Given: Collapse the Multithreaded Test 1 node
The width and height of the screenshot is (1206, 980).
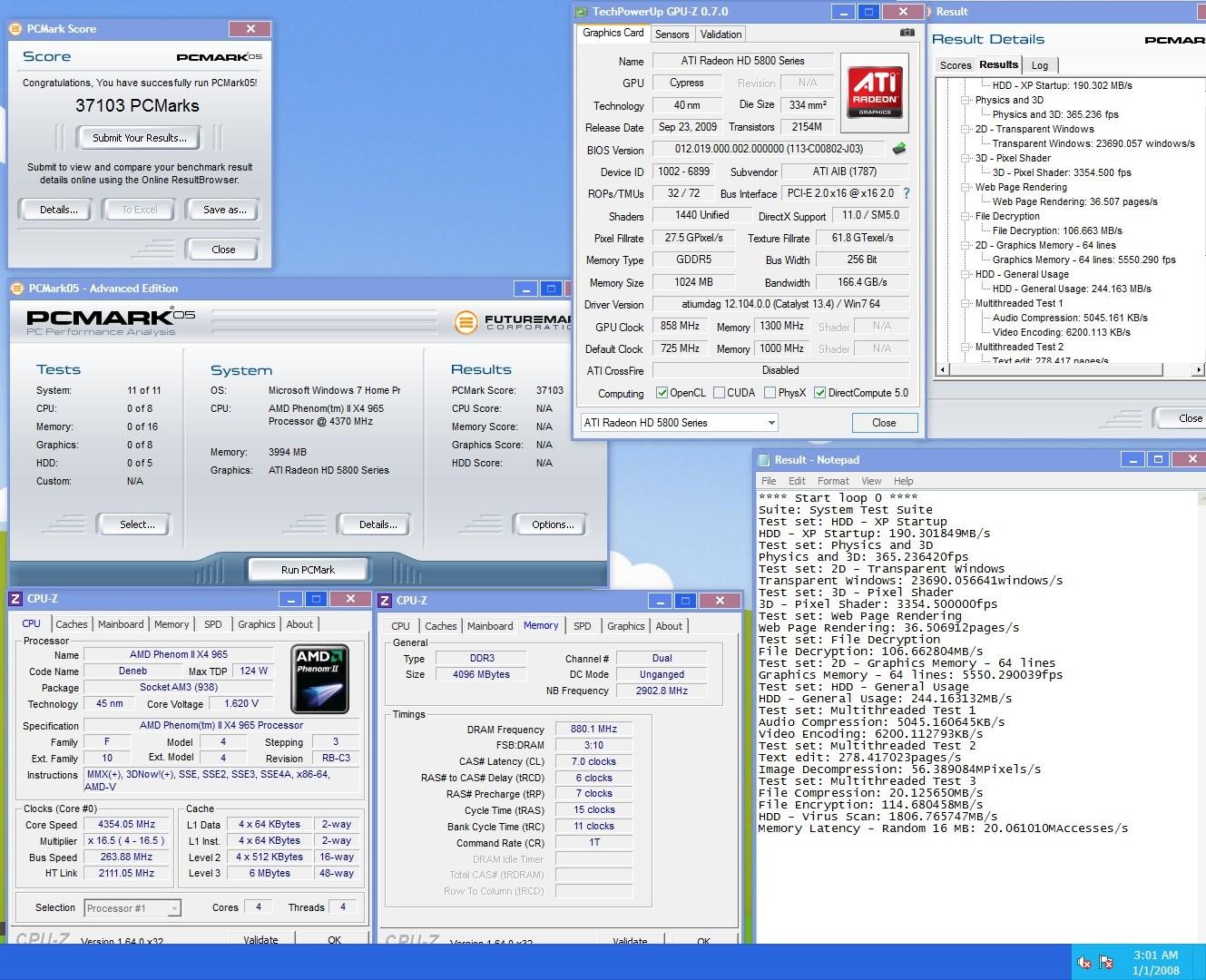Looking at the screenshot, I should (966, 303).
